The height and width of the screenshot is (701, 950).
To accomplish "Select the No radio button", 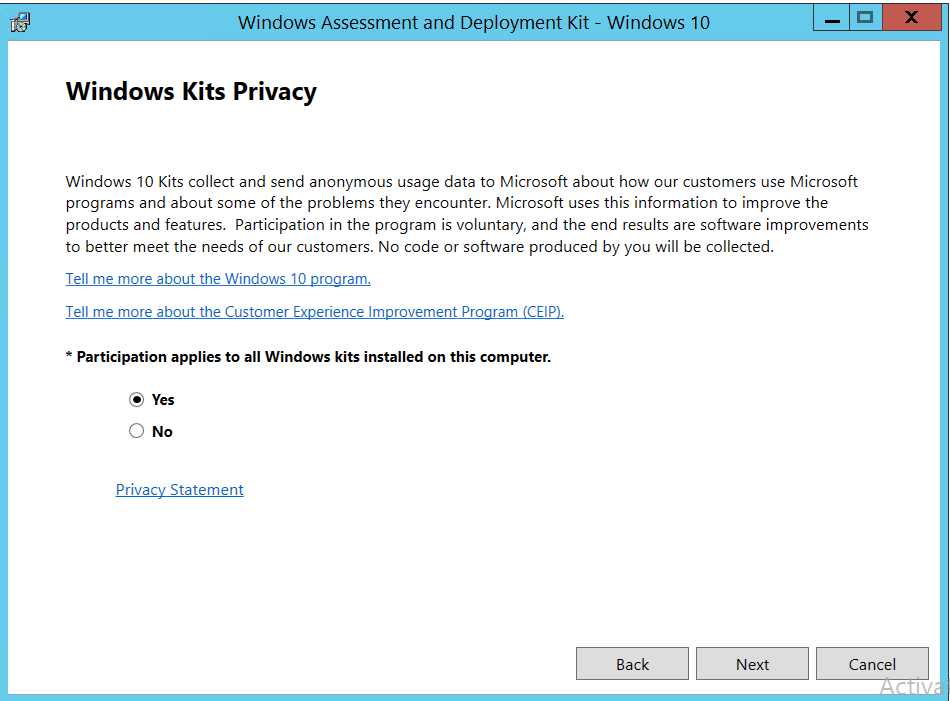I will click(x=137, y=432).
